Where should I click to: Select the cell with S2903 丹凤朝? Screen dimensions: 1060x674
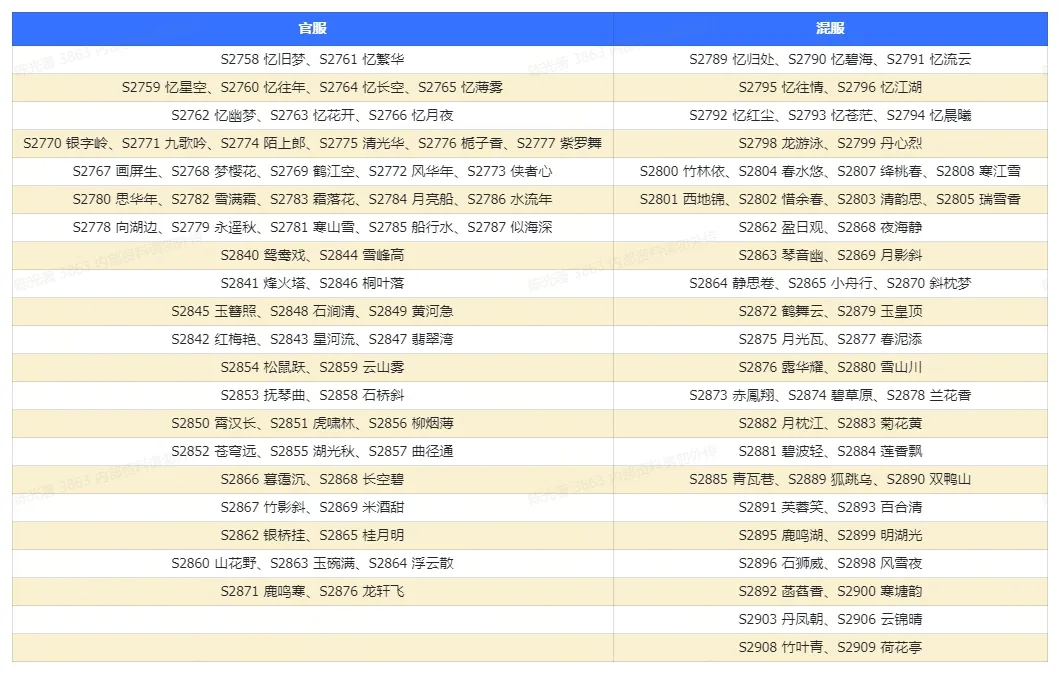(830, 620)
